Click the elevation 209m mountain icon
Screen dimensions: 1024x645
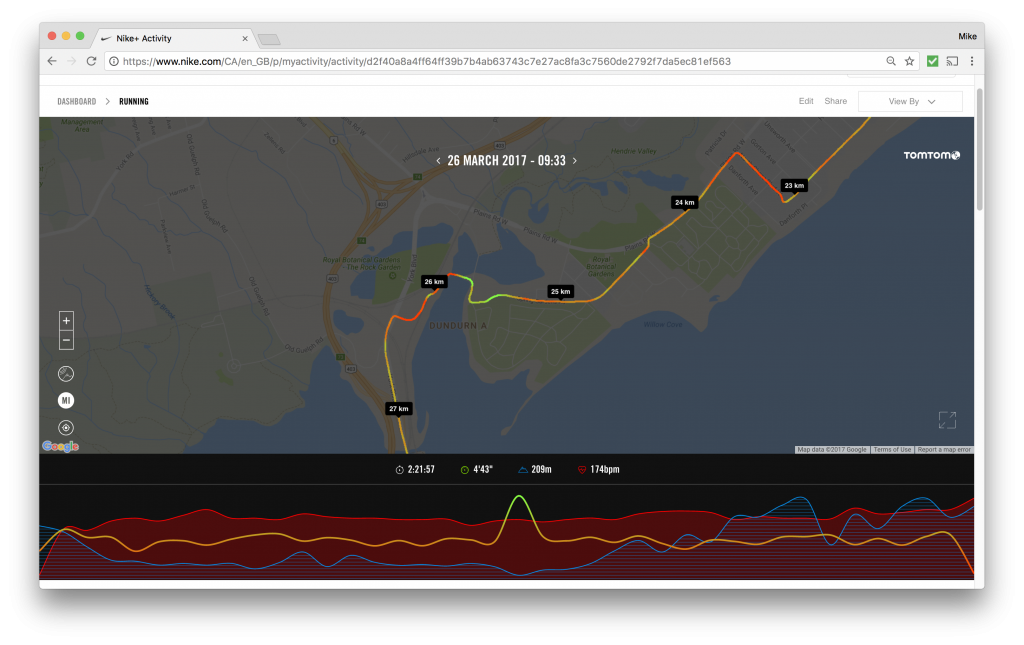[524, 469]
